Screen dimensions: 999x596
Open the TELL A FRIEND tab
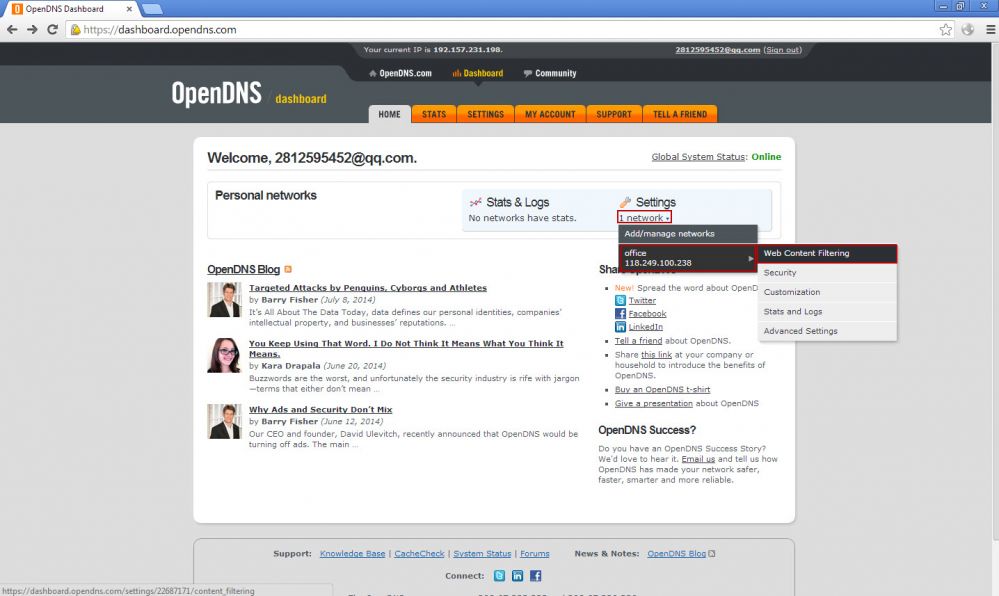[x=680, y=114]
